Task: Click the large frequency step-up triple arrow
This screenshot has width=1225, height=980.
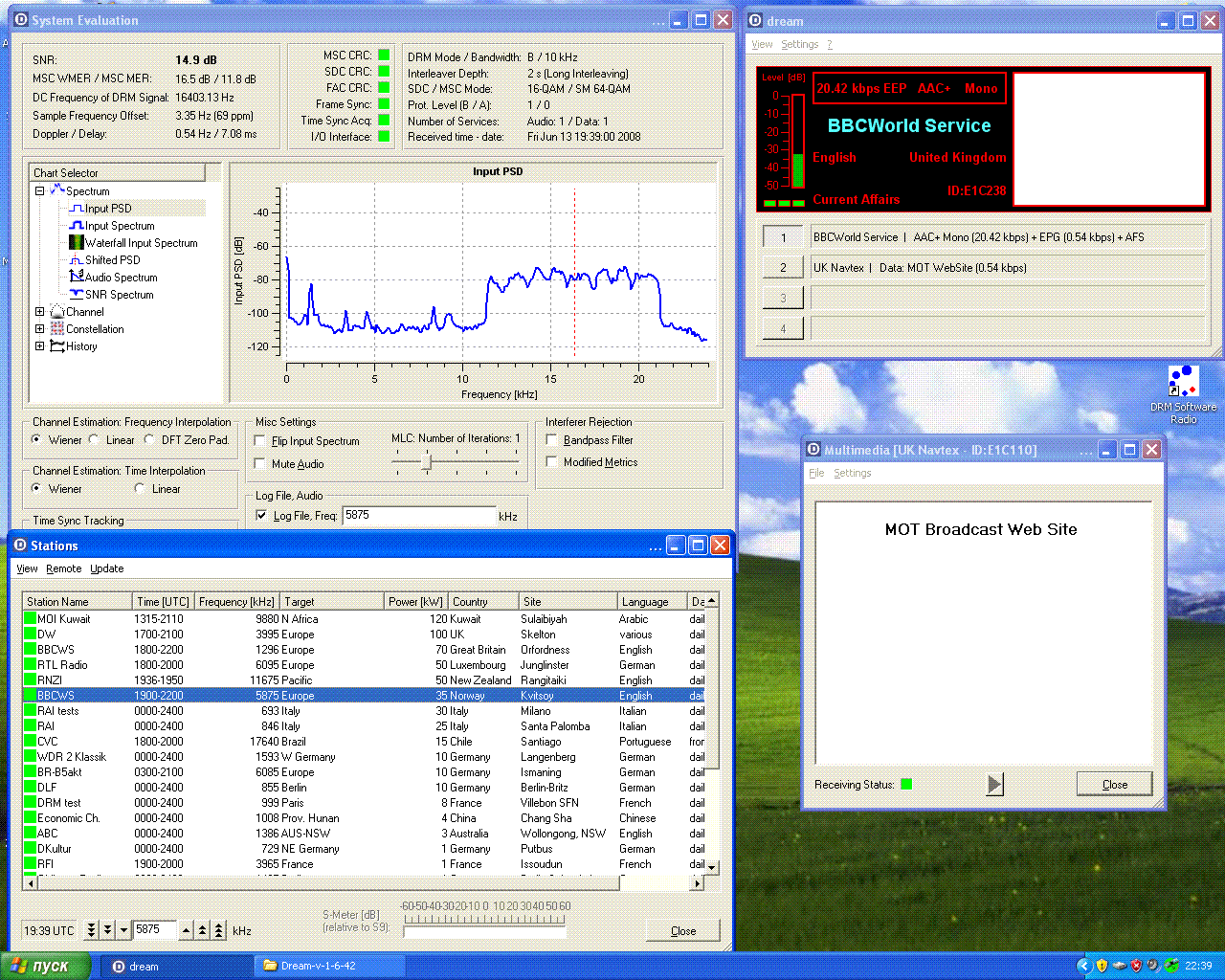Action: (219, 930)
